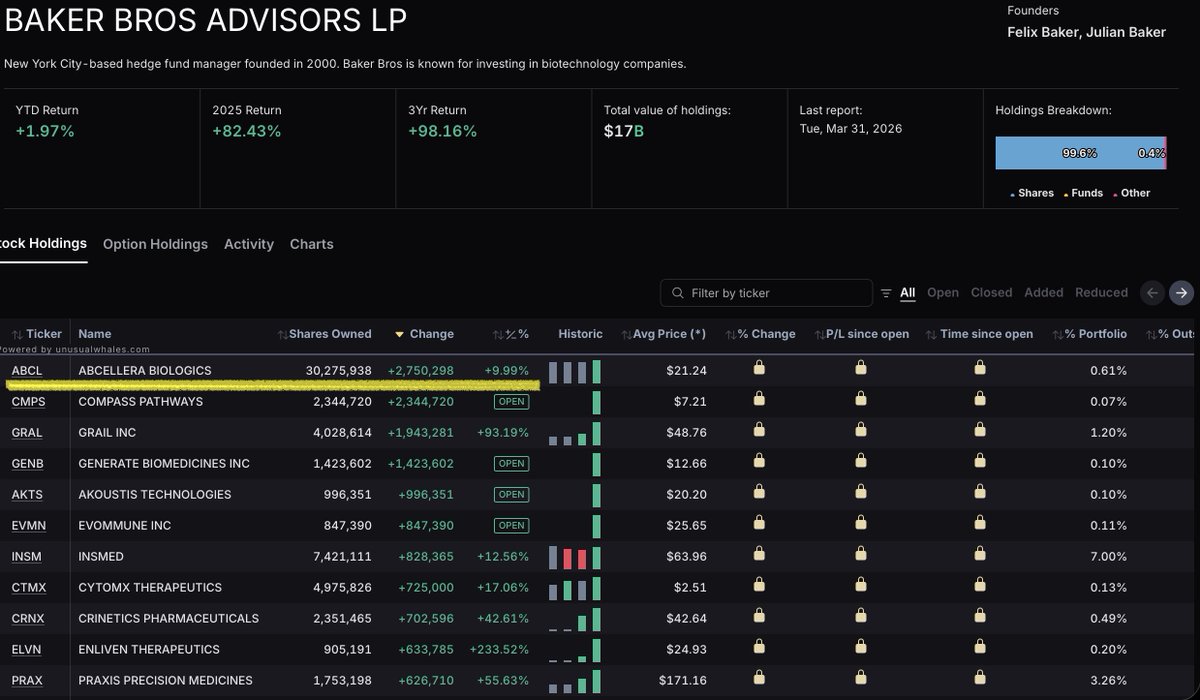Viewport: 1200px width, 700px height.
Task: Click lock icon in CMPS P/L since open
Action: (861, 399)
